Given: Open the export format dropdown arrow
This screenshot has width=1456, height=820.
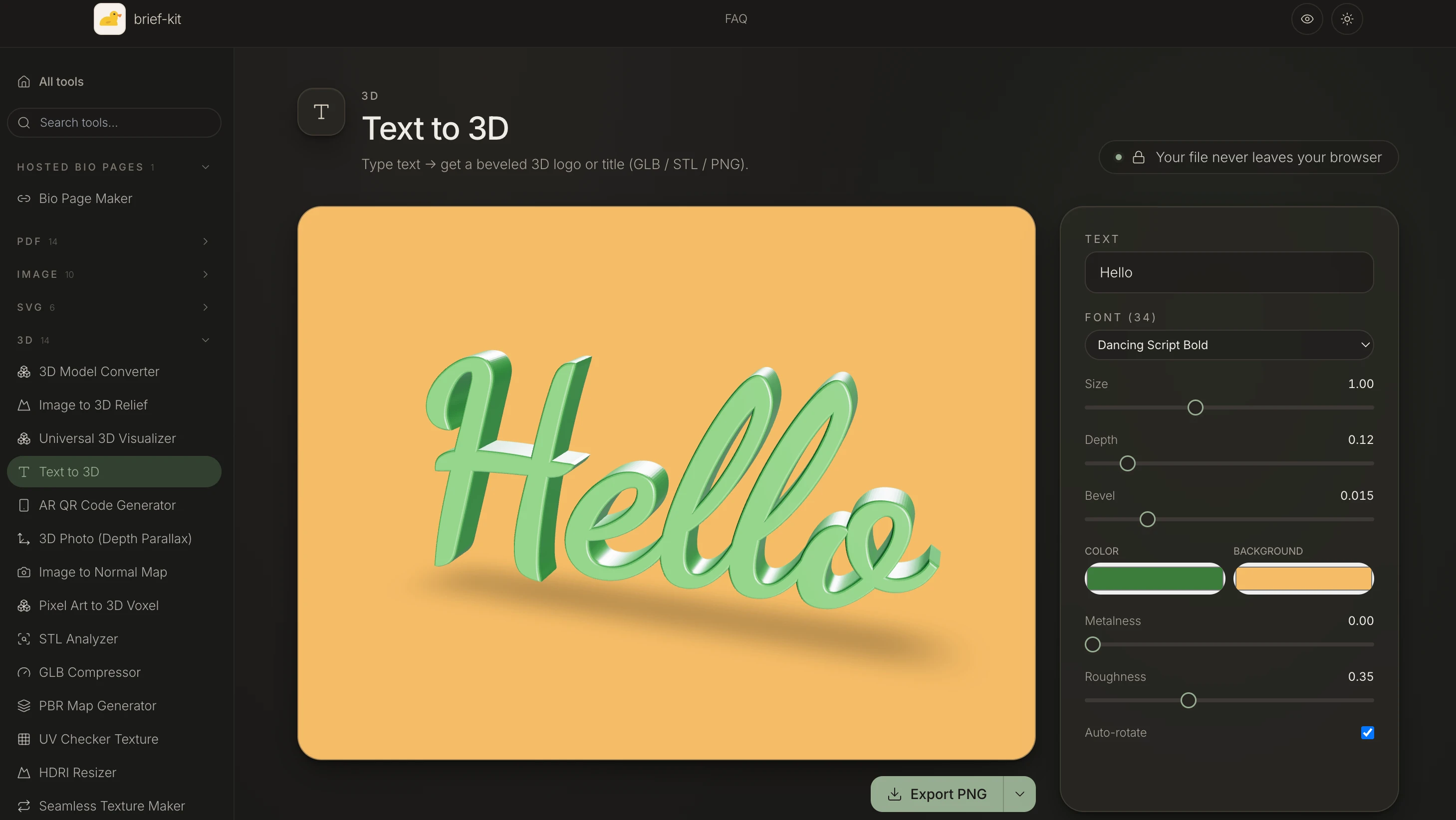Looking at the screenshot, I should 1019,794.
